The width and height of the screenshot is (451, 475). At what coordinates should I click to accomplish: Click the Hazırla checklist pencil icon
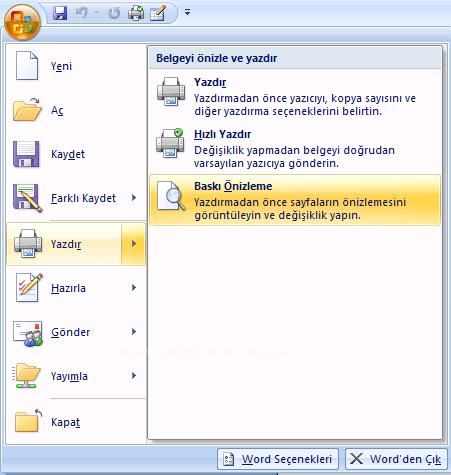pyautogui.click(x=29, y=287)
